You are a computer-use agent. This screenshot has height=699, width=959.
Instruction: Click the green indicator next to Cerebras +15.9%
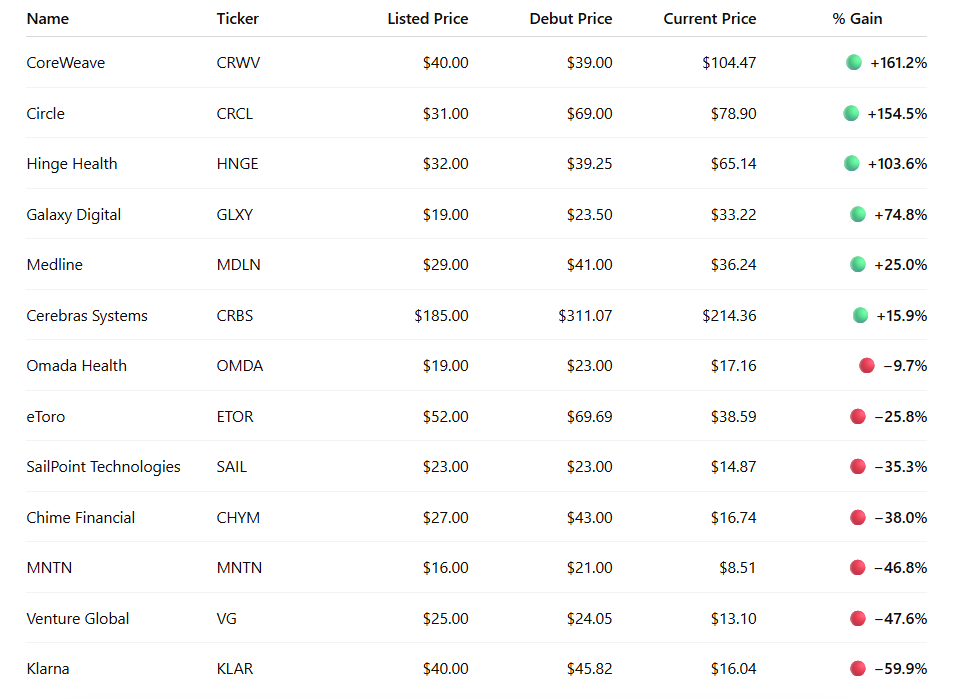point(861,316)
